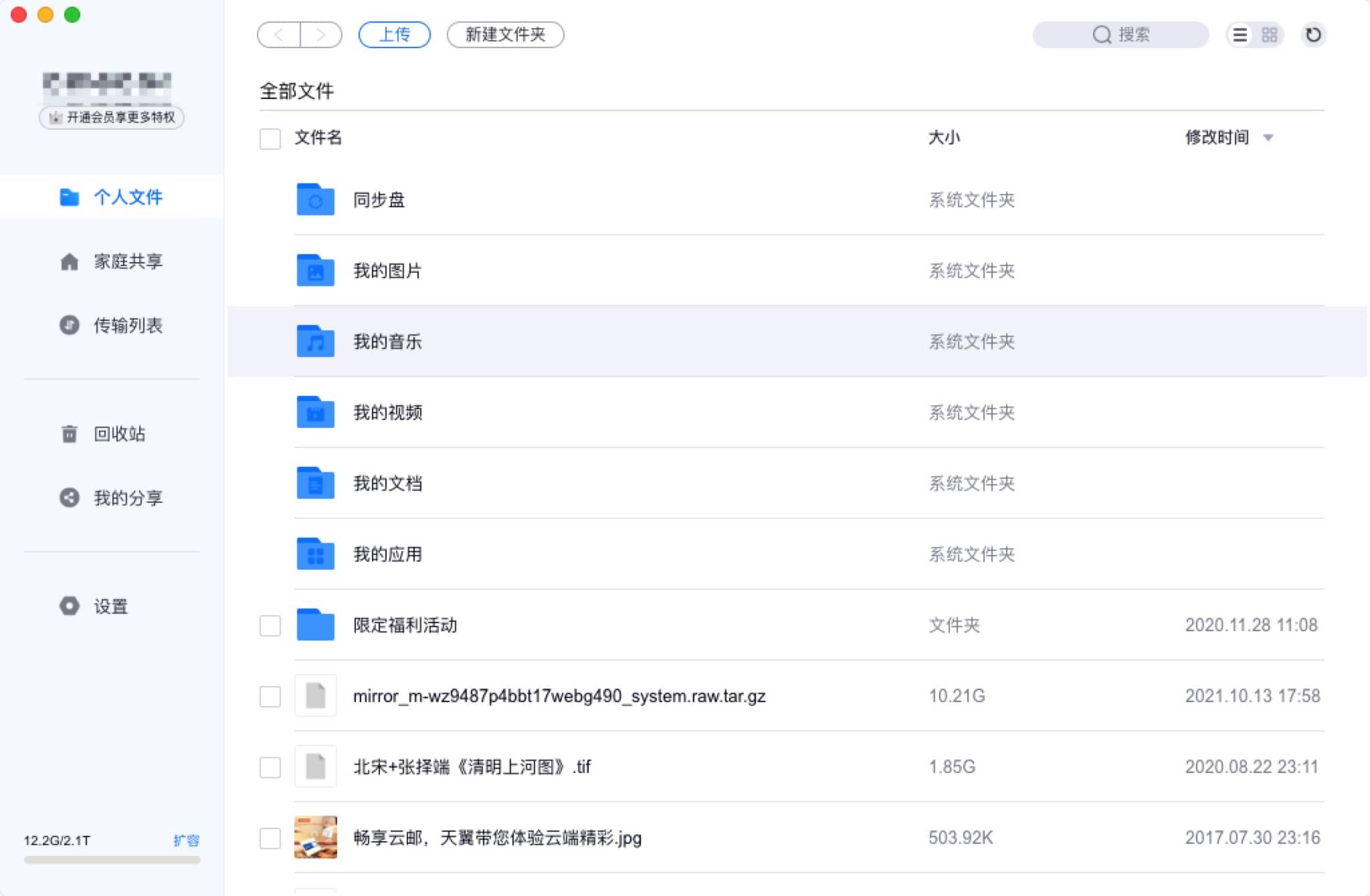Image resolution: width=1370 pixels, height=896 pixels.
Task: Select the 我的应用 folder name
Action: click(388, 554)
